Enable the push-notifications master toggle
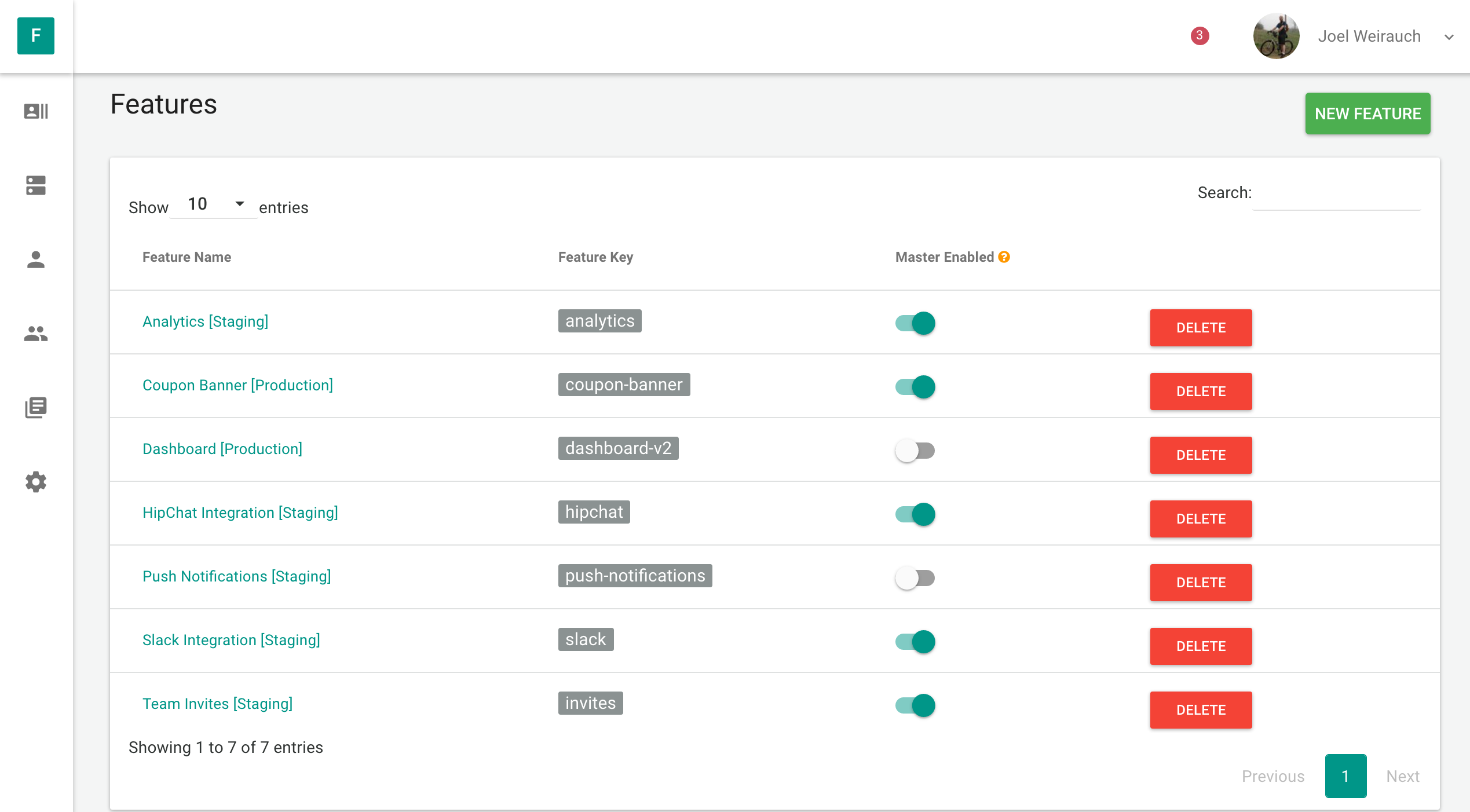This screenshot has width=1470, height=812. point(915,578)
